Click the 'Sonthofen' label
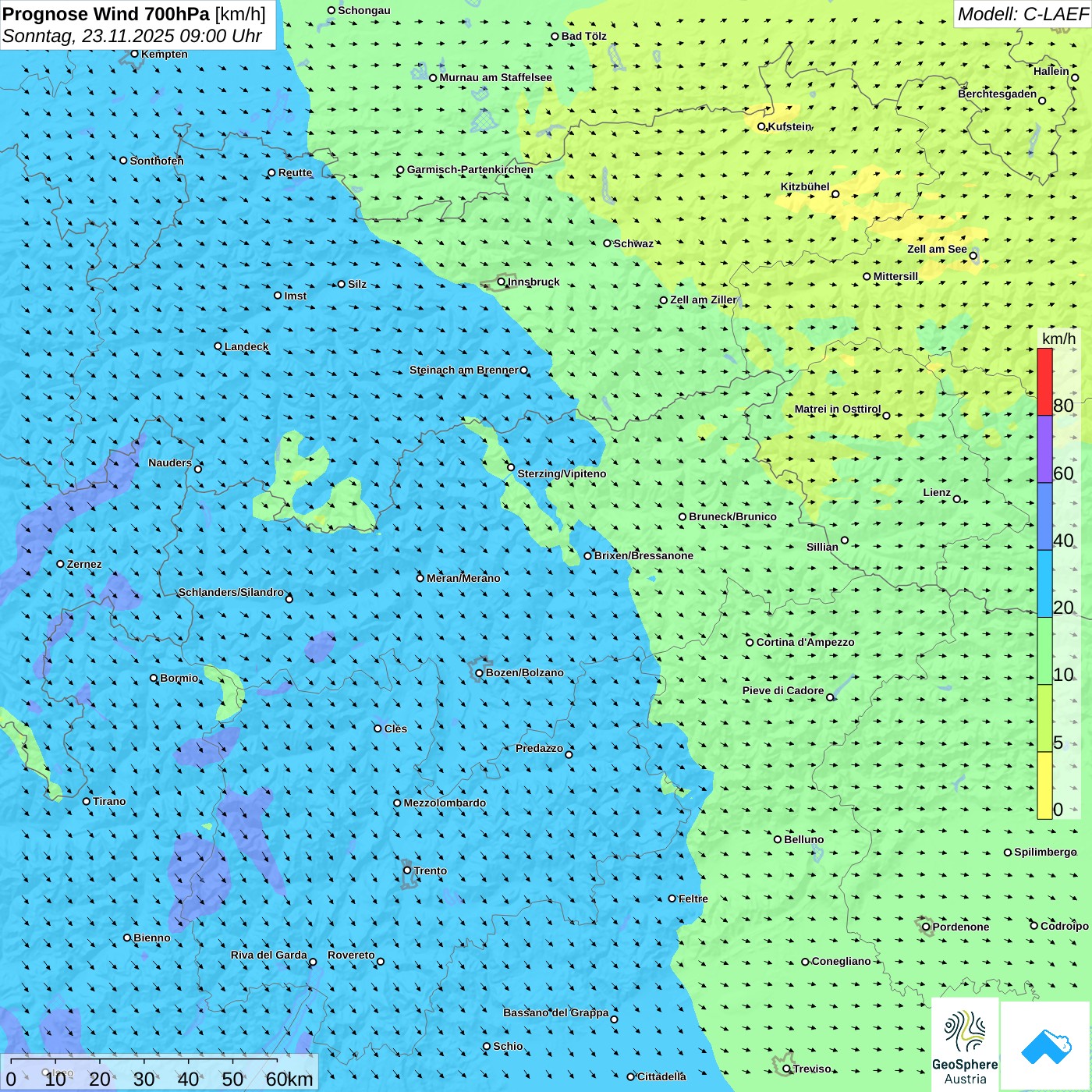 click(x=157, y=161)
